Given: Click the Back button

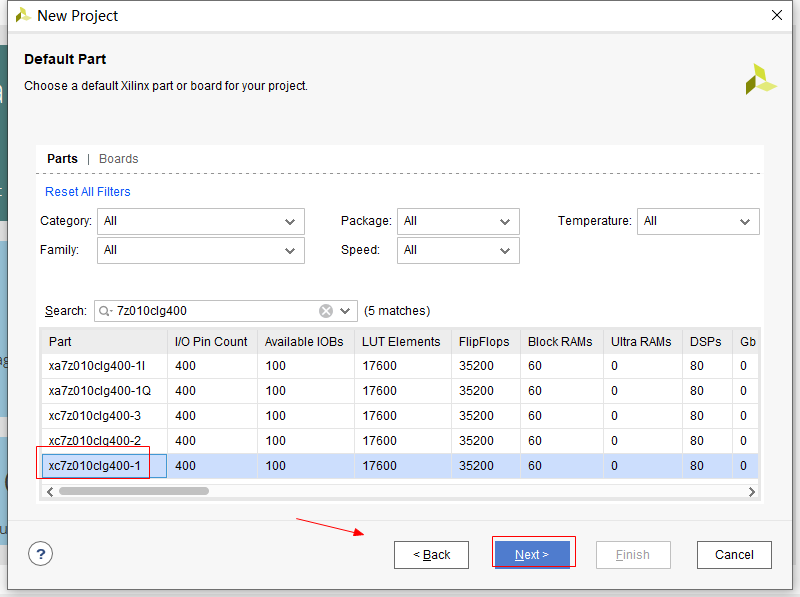Looking at the screenshot, I should [x=431, y=555].
